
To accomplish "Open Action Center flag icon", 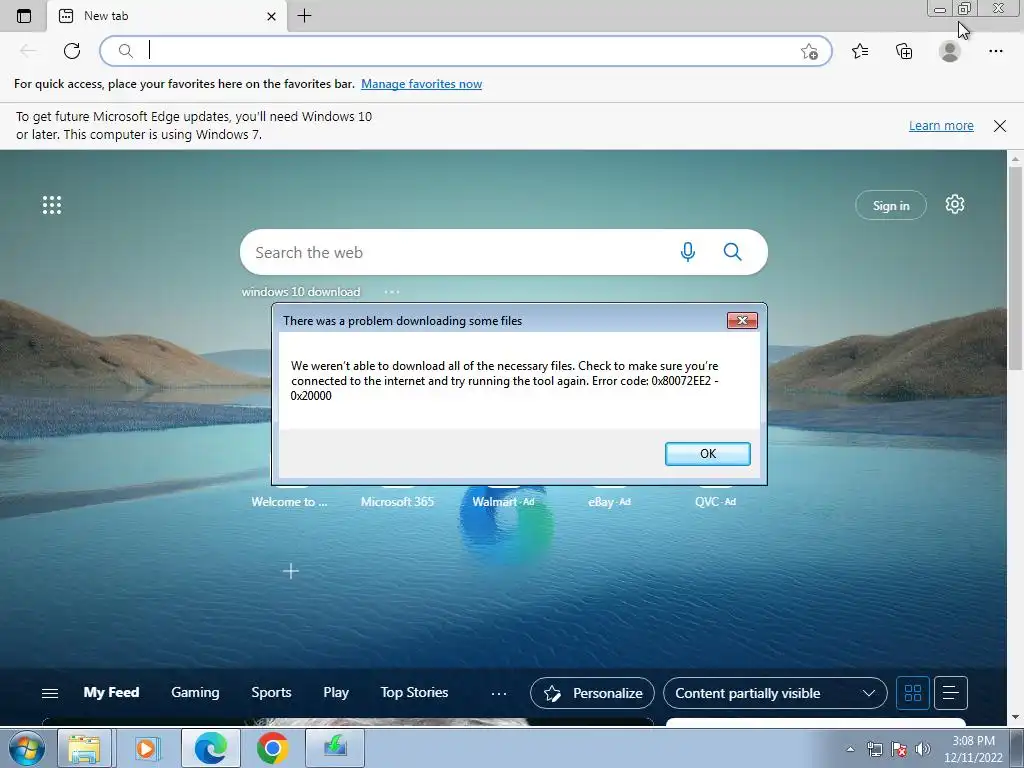I will (x=899, y=749).
